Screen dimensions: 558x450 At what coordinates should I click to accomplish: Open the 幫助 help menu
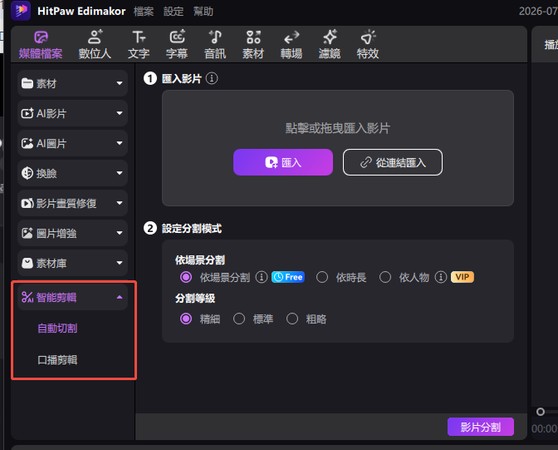(203, 11)
